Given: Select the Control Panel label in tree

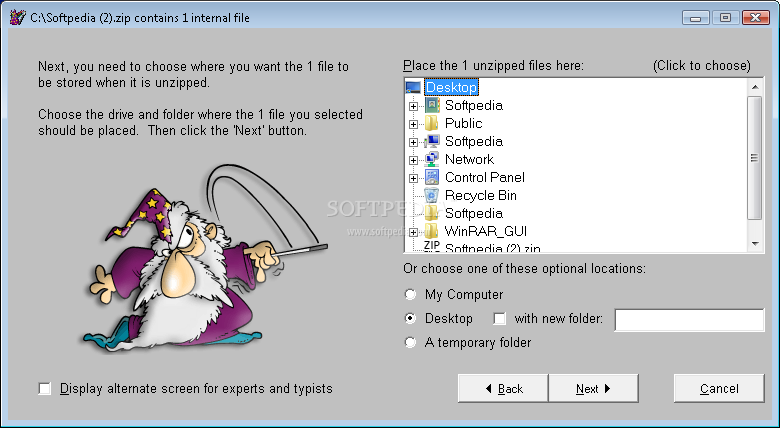Looking at the screenshot, I should click(x=485, y=177).
